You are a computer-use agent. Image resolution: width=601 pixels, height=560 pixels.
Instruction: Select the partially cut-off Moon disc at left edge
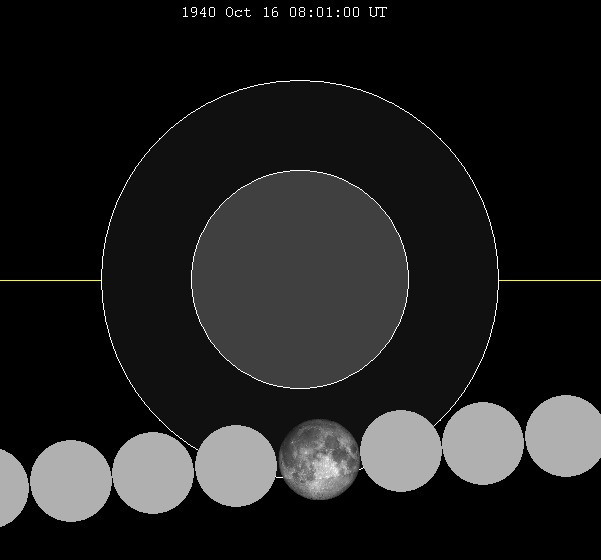pyautogui.click(x=10, y=488)
